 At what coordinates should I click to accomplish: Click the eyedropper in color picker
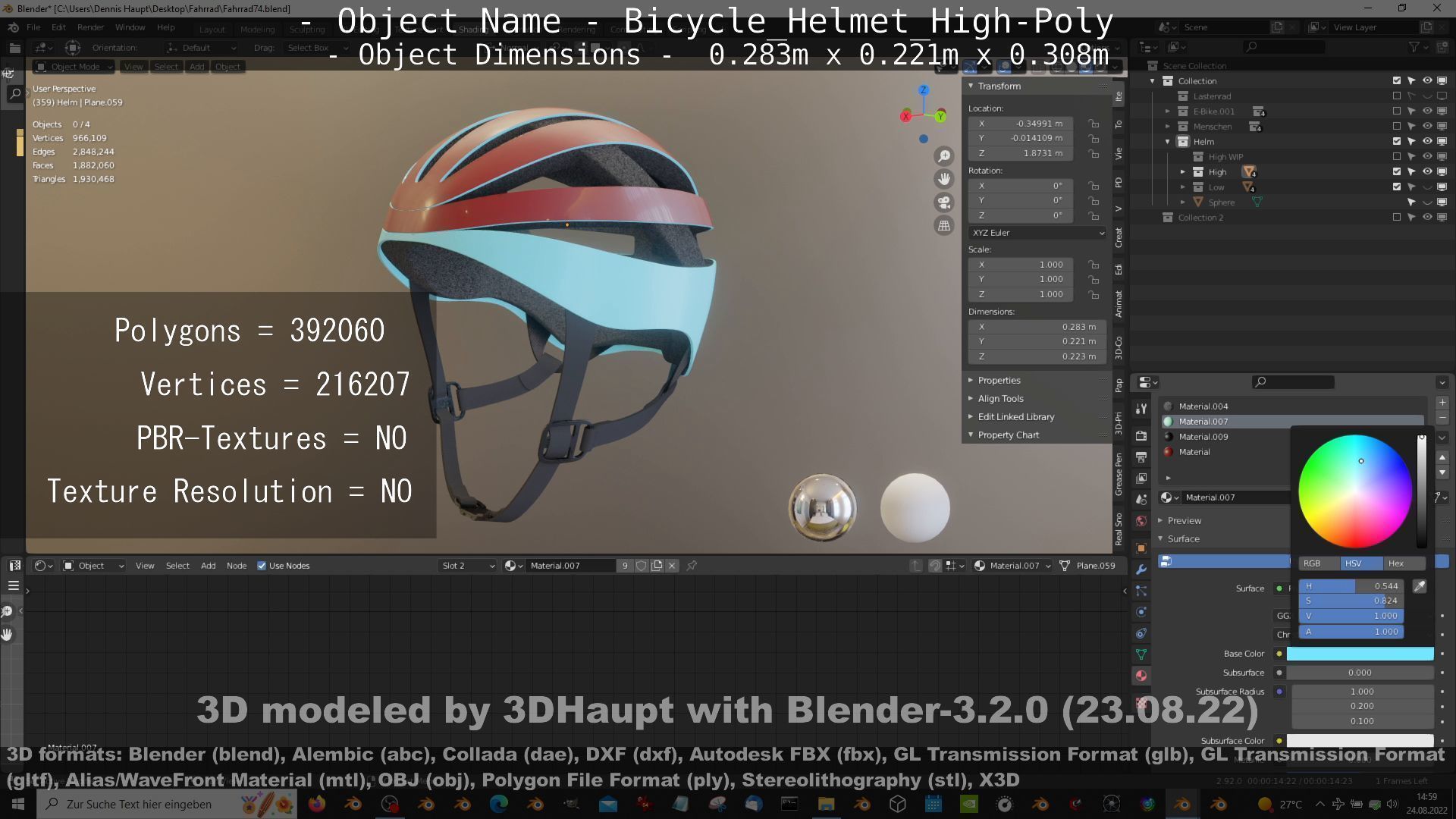pos(1420,586)
